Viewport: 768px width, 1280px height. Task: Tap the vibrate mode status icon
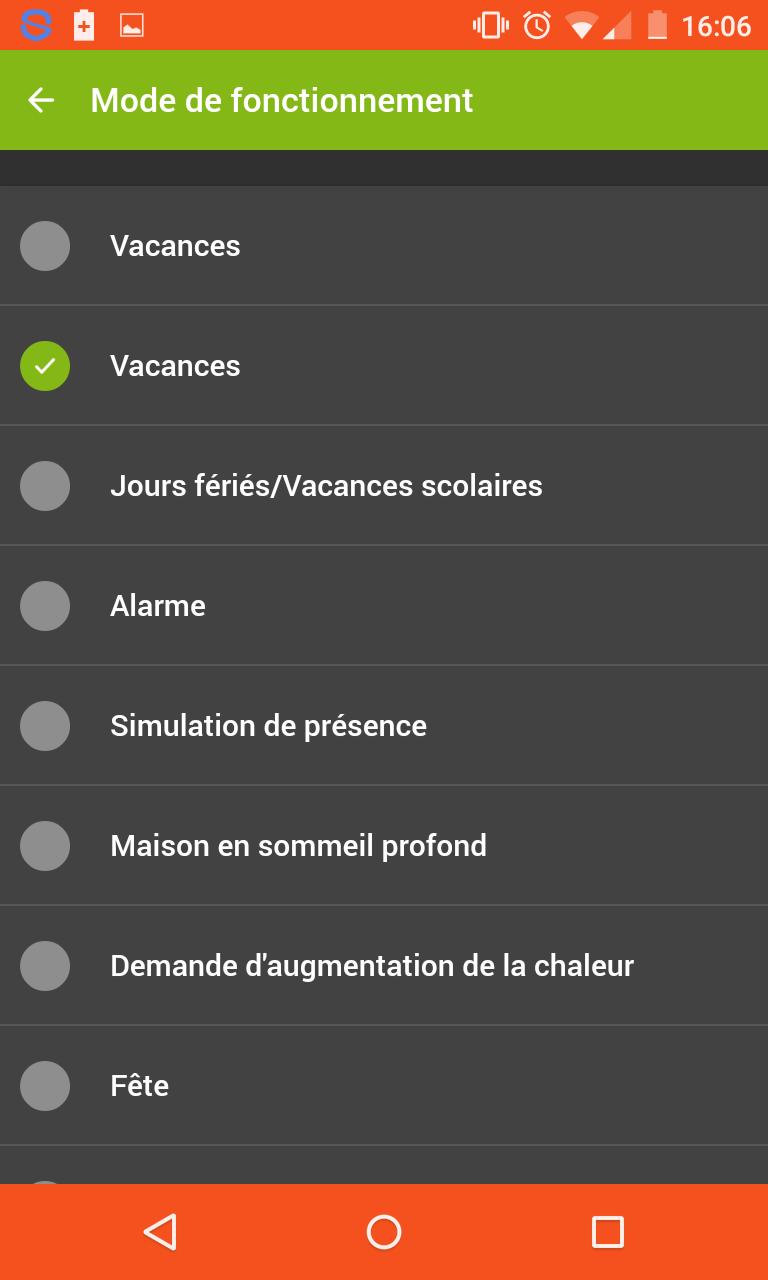(x=490, y=25)
